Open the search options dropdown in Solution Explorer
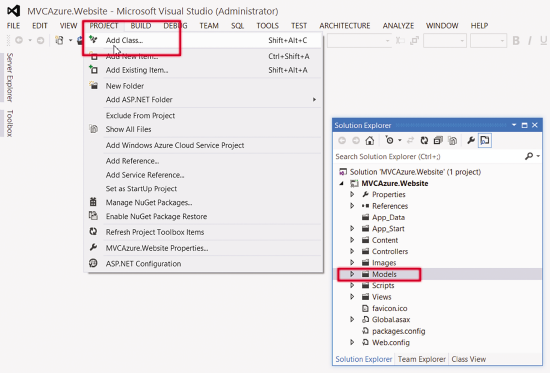Screen dimensions: 550x373 tap(538, 156)
